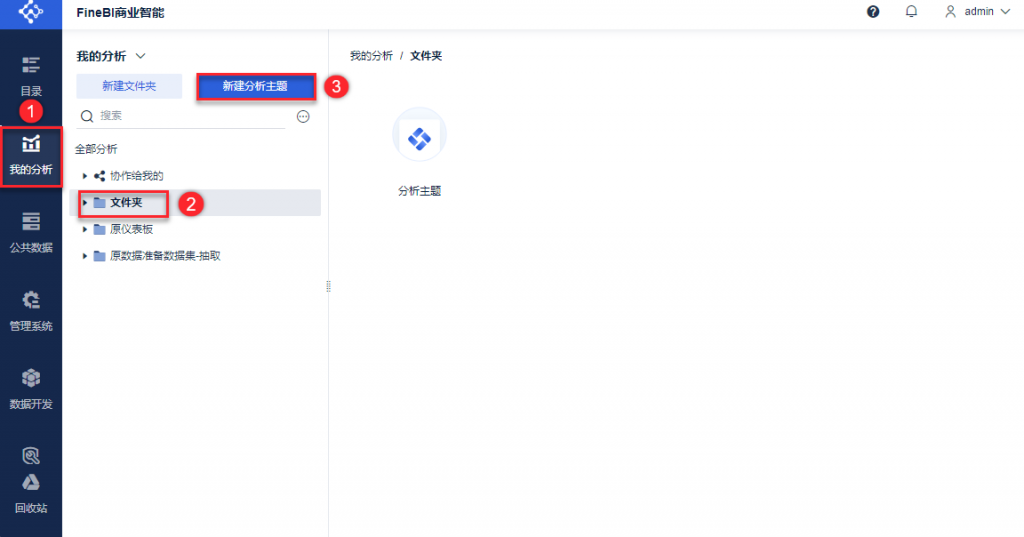Click the 新建文件夹 button
Screen dimensions: 1024x537
point(129,87)
